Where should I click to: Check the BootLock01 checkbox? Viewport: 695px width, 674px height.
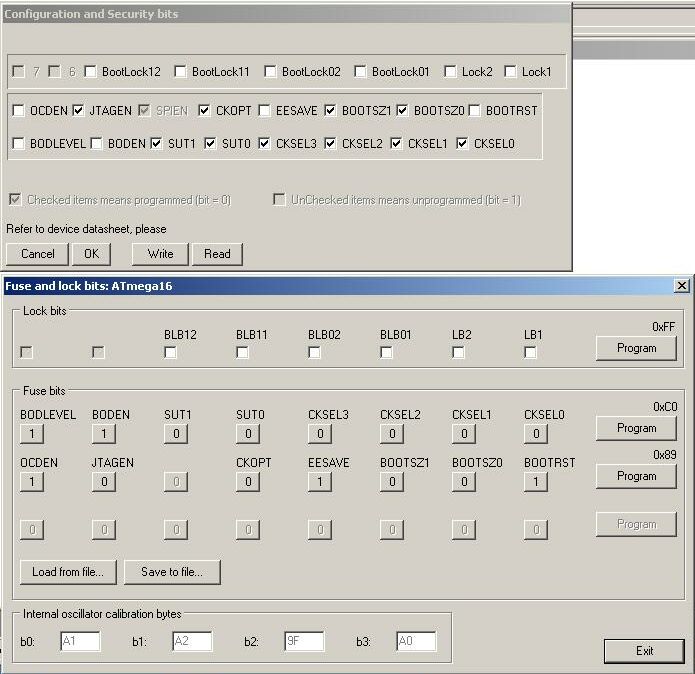(360, 71)
